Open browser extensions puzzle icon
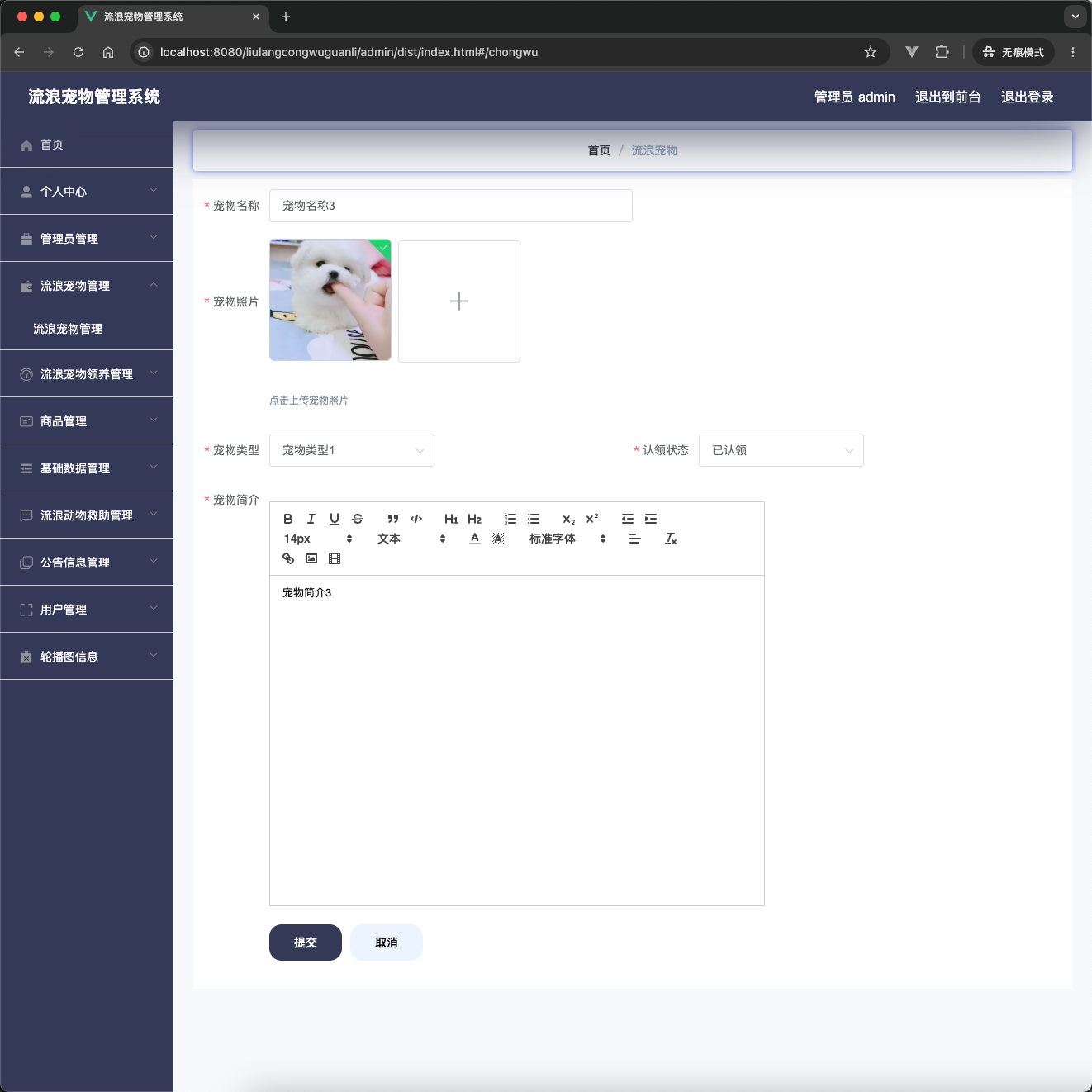 coord(942,52)
